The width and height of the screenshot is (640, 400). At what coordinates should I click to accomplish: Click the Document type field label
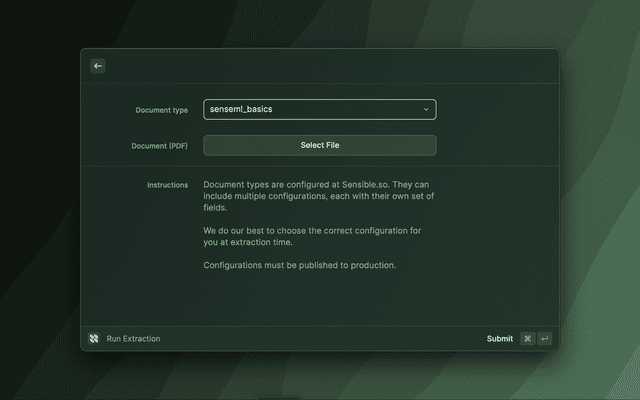161,110
